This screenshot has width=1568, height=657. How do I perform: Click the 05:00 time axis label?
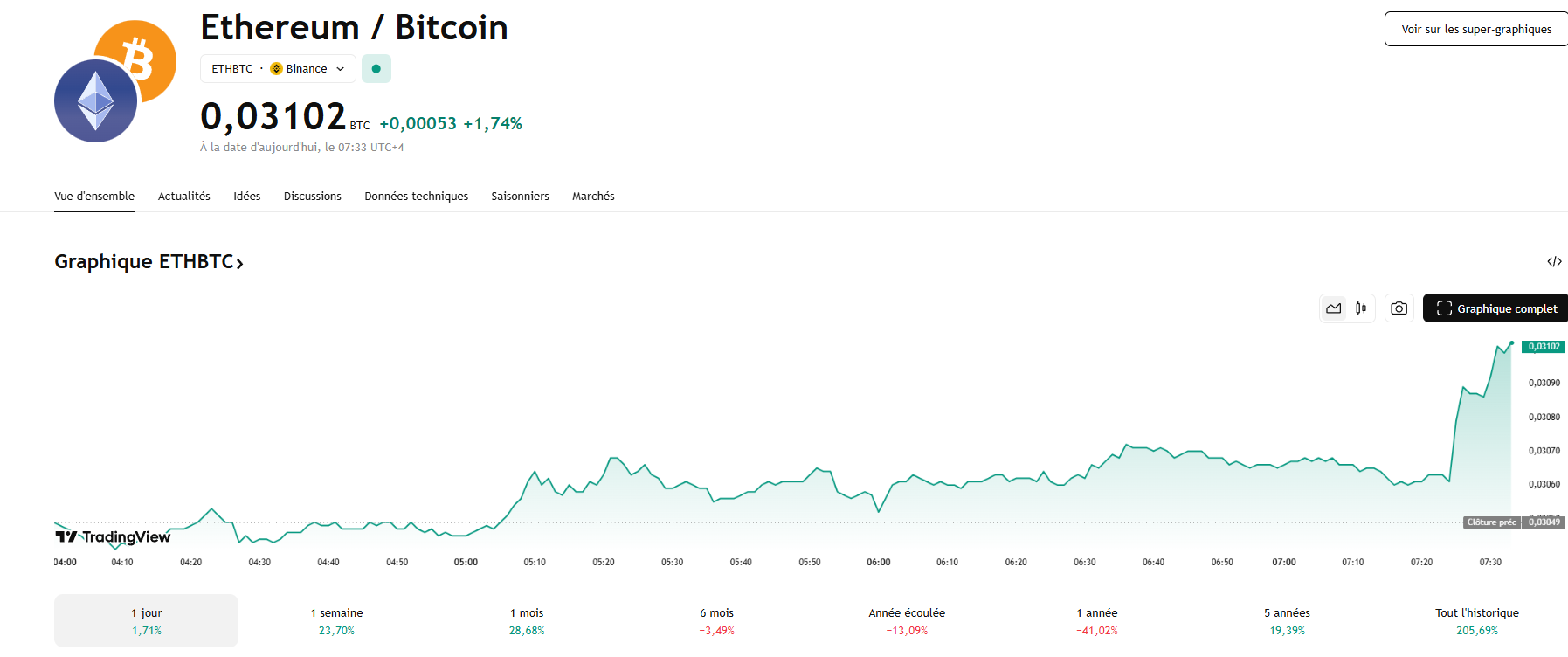466,562
